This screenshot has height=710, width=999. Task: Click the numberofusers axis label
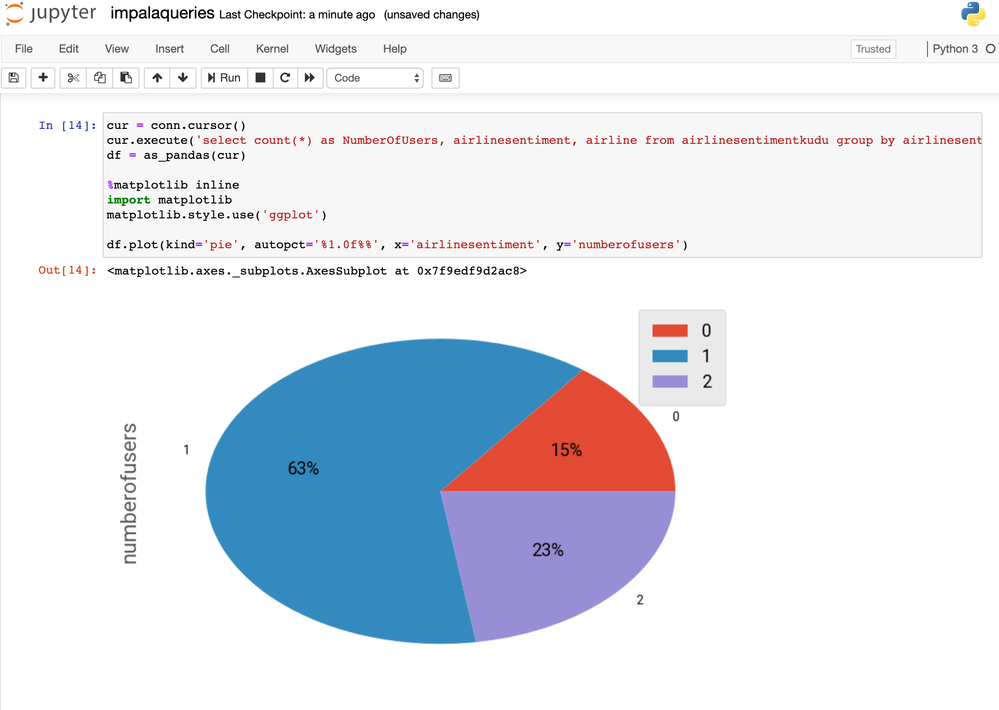(x=129, y=493)
